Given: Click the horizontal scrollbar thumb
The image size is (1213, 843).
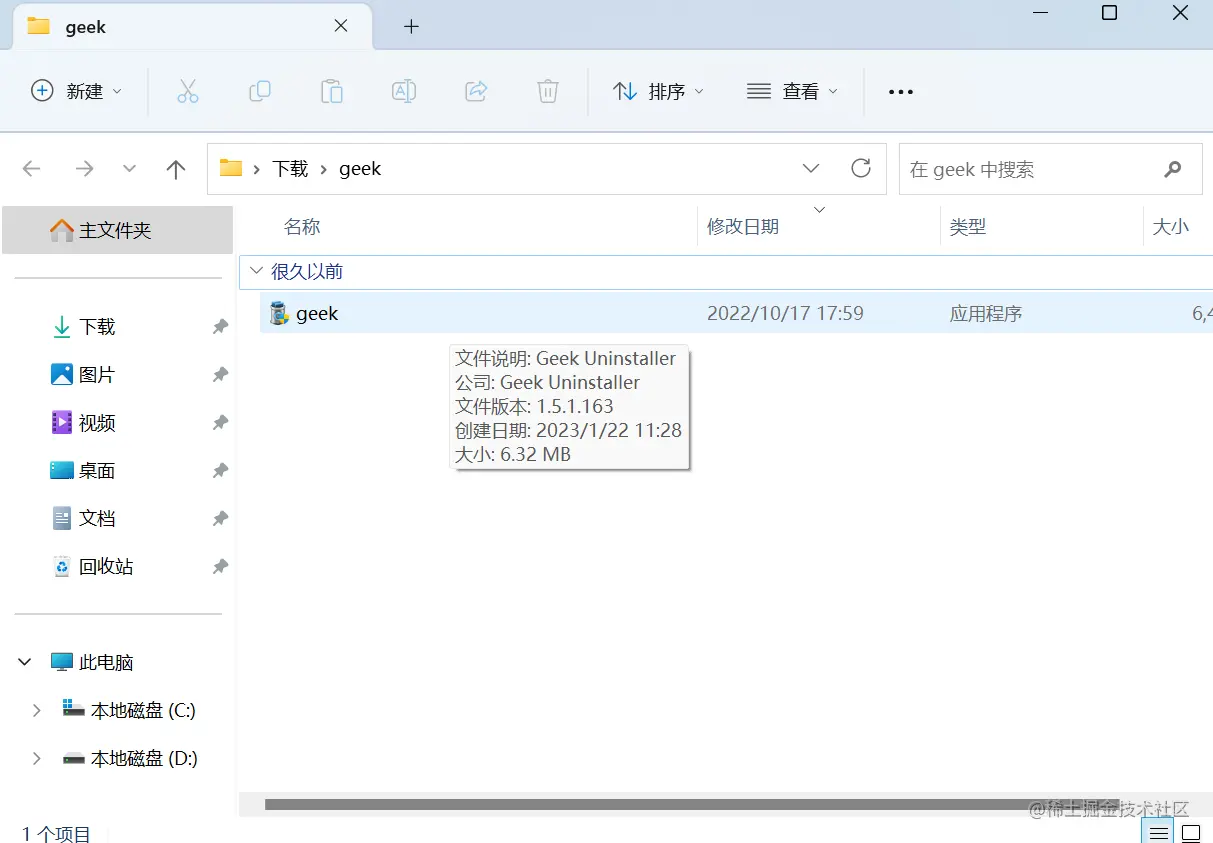Looking at the screenshot, I should click(692, 804).
